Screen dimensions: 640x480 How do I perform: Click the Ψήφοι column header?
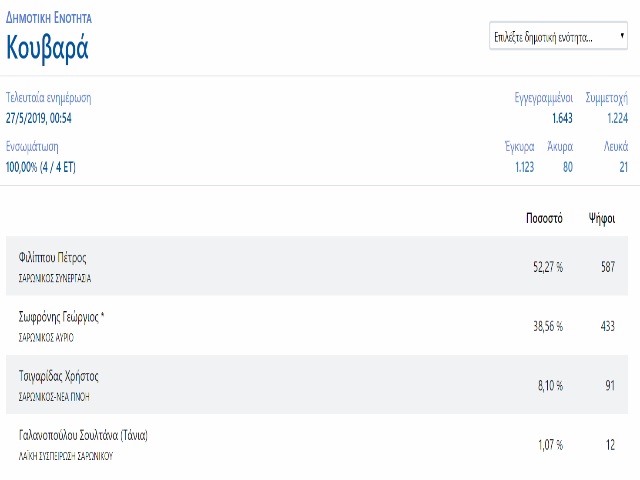(x=602, y=219)
